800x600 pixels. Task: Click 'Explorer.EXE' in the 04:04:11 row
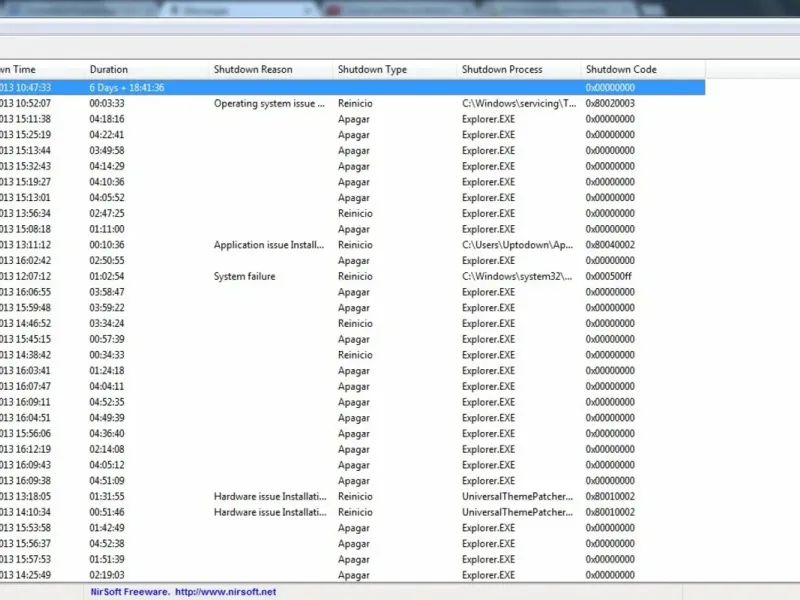[488, 387]
